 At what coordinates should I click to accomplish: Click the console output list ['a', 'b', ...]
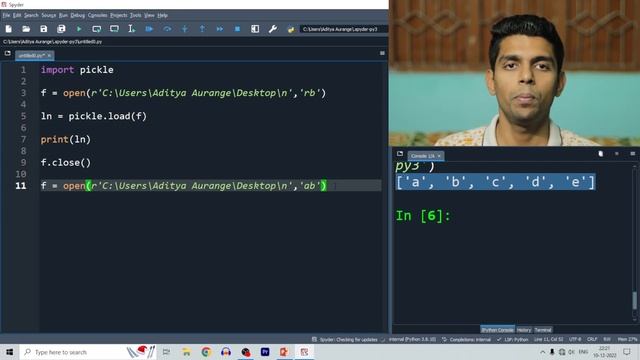pos(495,182)
